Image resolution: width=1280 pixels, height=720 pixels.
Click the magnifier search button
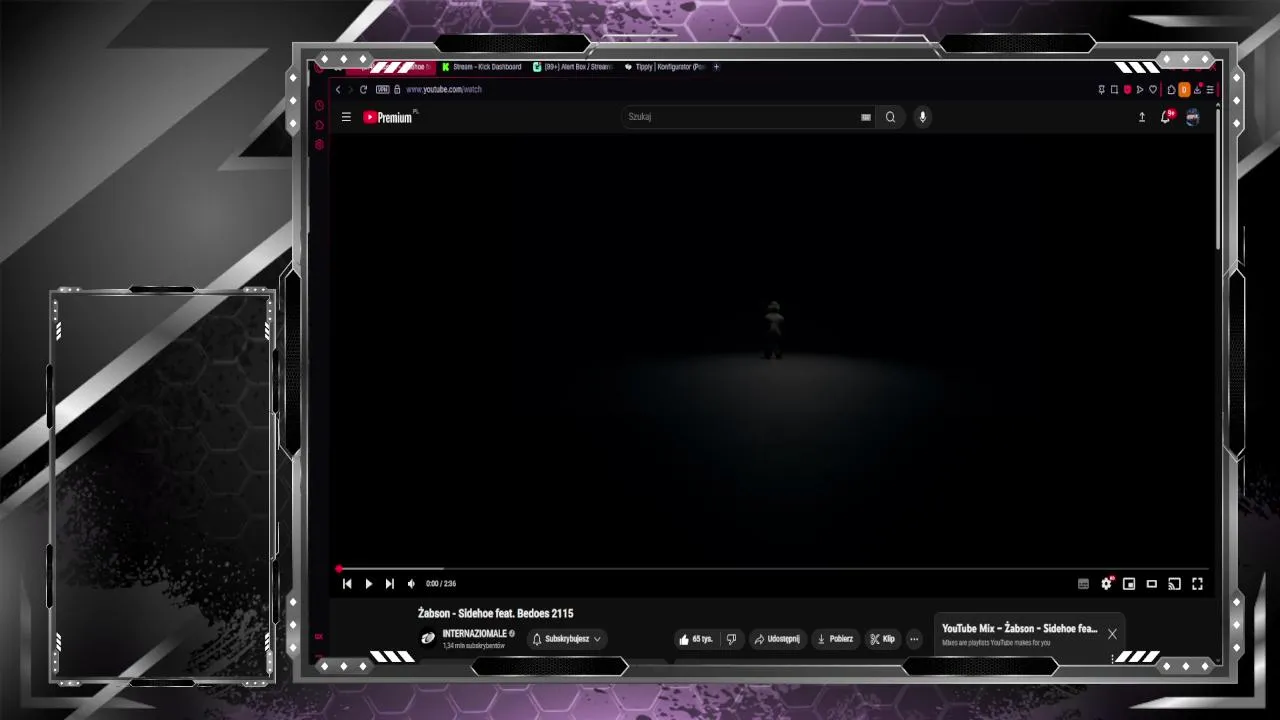[890, 117]
